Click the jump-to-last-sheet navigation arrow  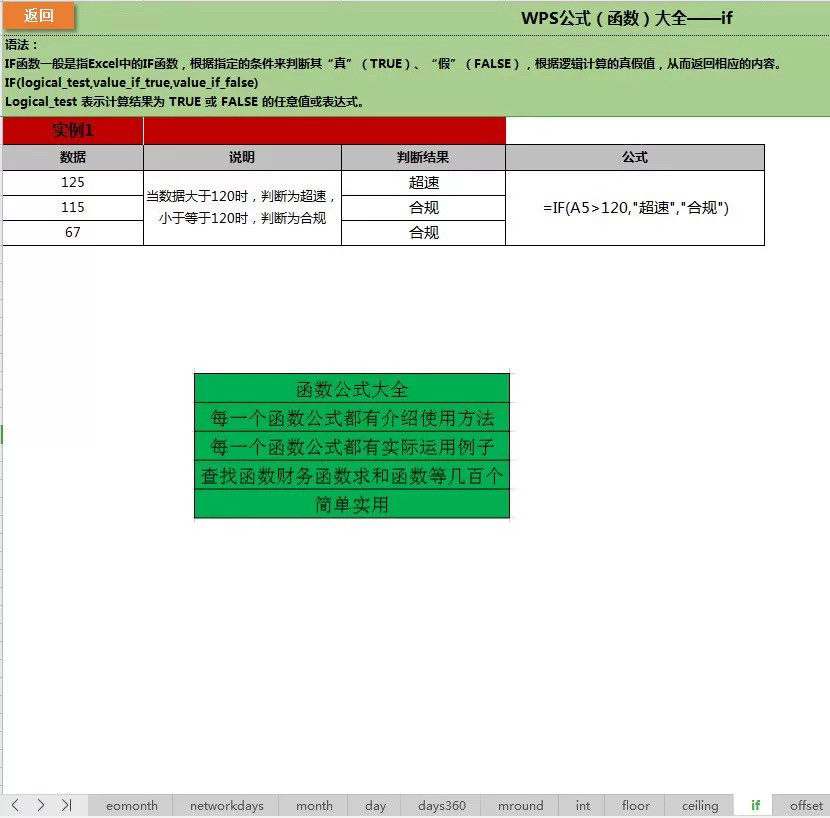click(66, 805)
